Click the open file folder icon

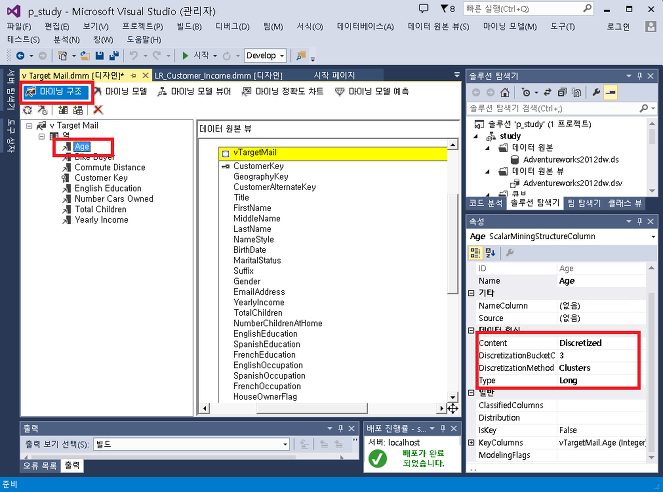85,55
